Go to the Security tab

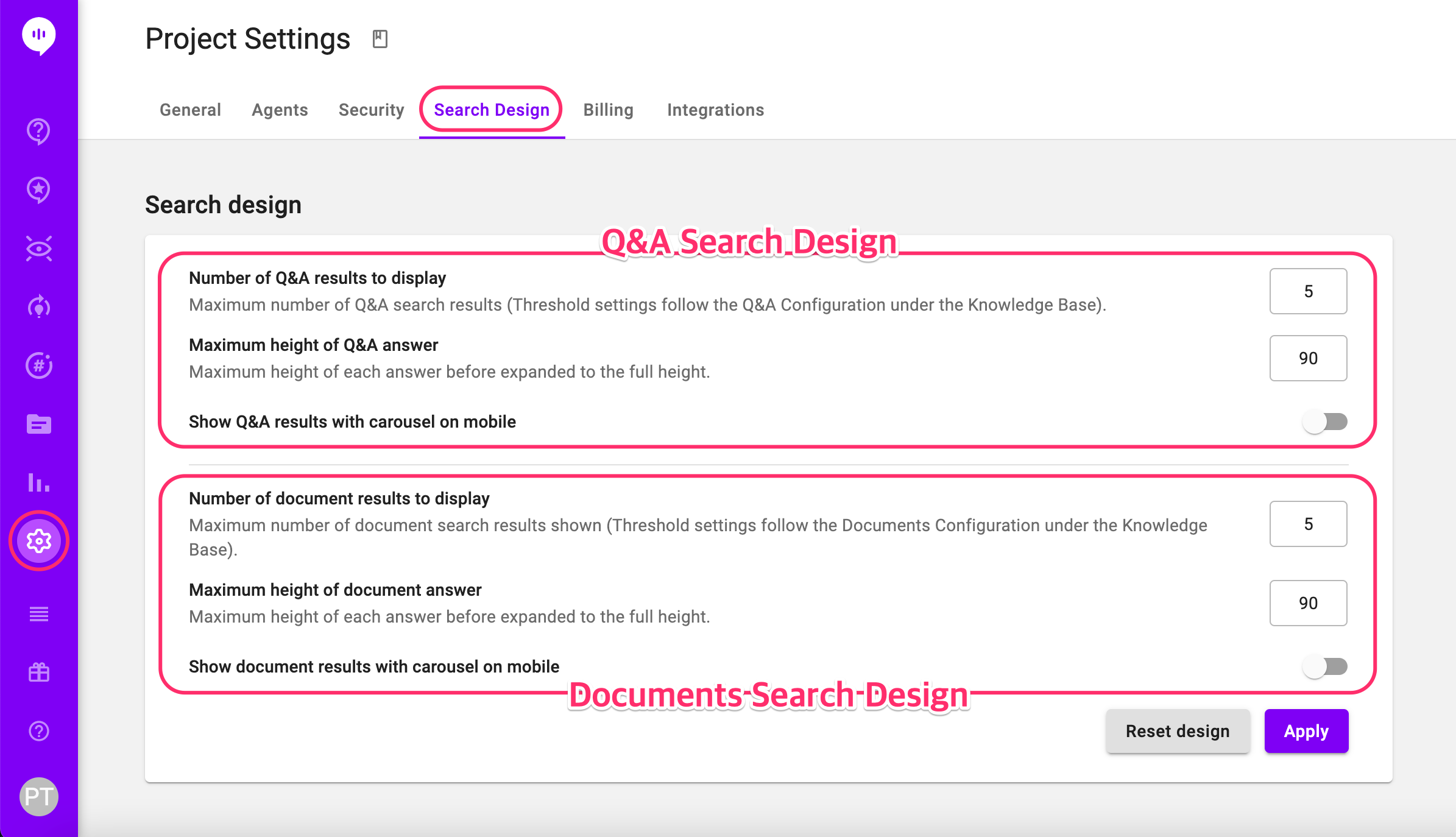[x=371, y=110]
